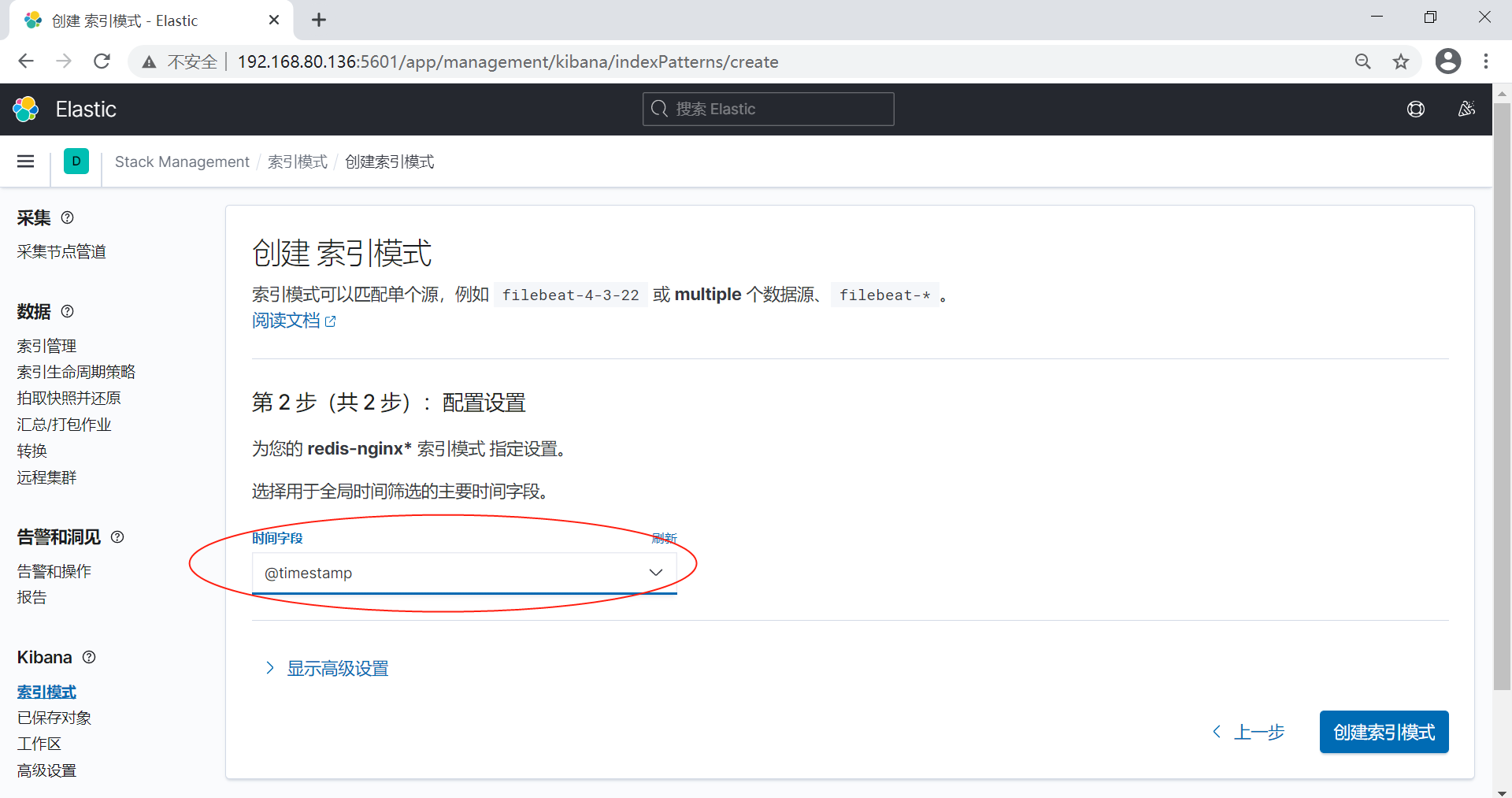Image resolution: width=1512 pixels, height=798 pixels.
Task: Click the help icon beside 采集
Action: pos(68,217)
